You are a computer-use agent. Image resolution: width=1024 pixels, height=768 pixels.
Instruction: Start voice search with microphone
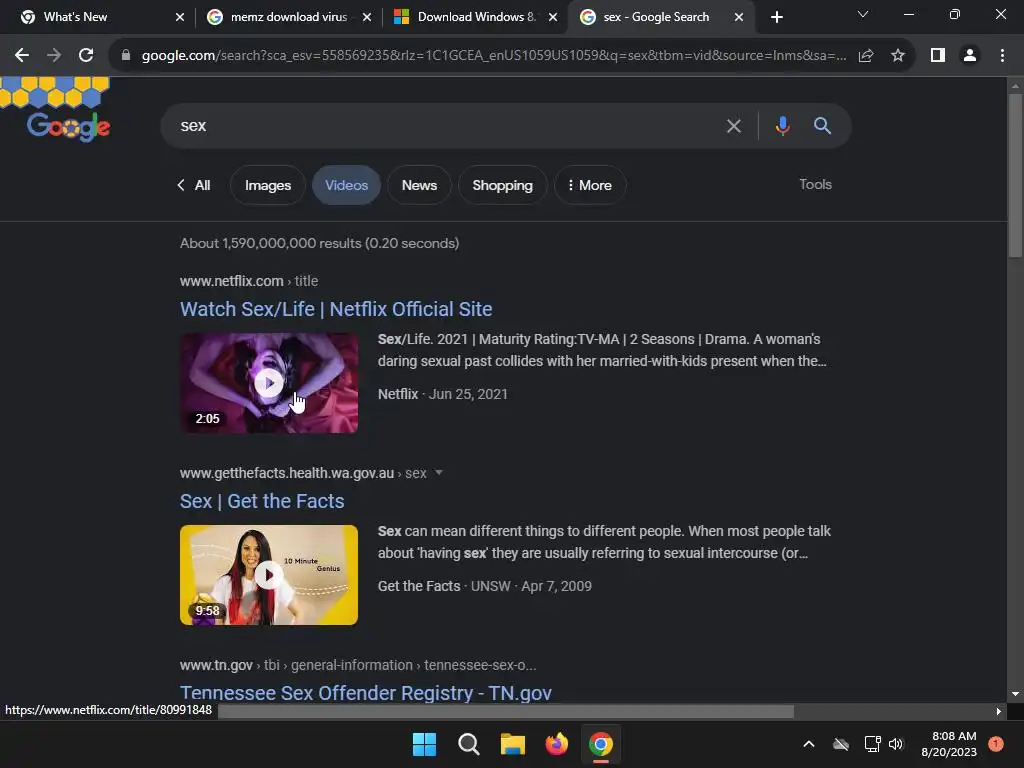(x=782, y=125)
